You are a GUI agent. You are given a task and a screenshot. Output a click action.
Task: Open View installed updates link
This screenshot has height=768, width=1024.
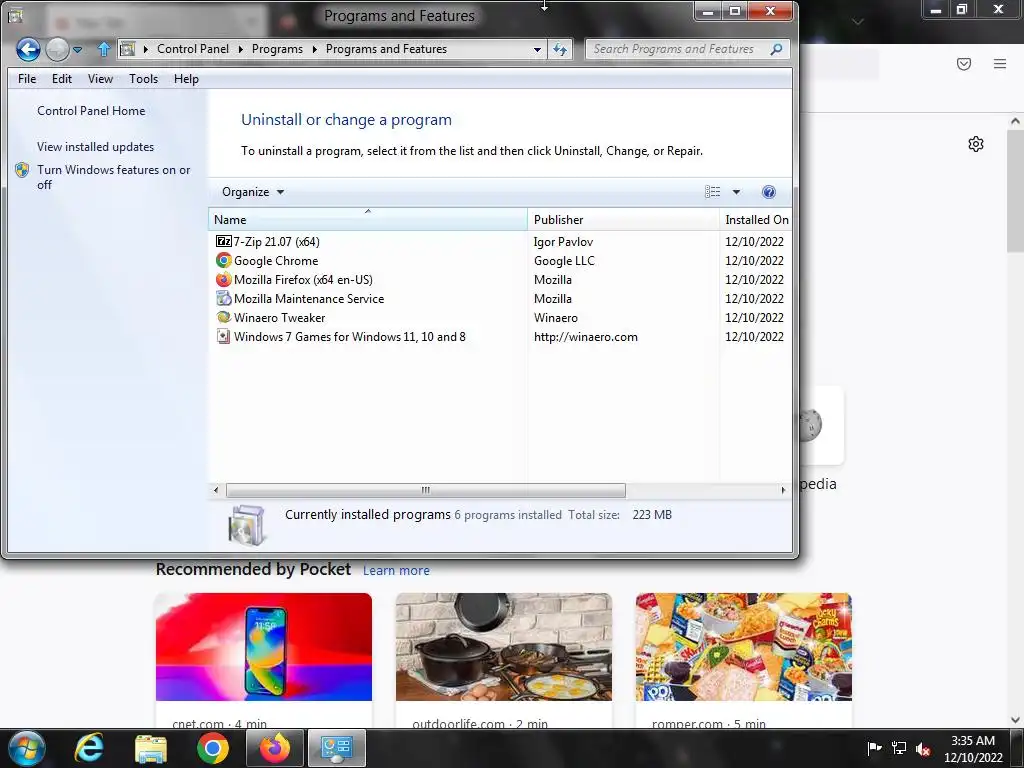95,147
